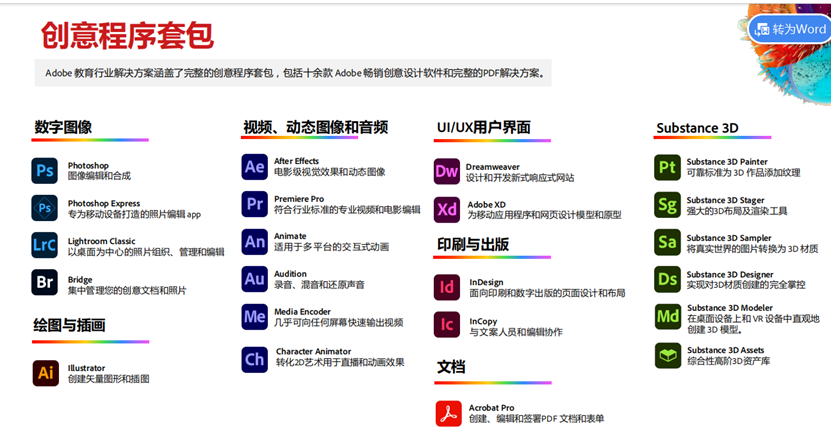
Task: Click the 'Character Animator' name text
Action: point(313,351)
